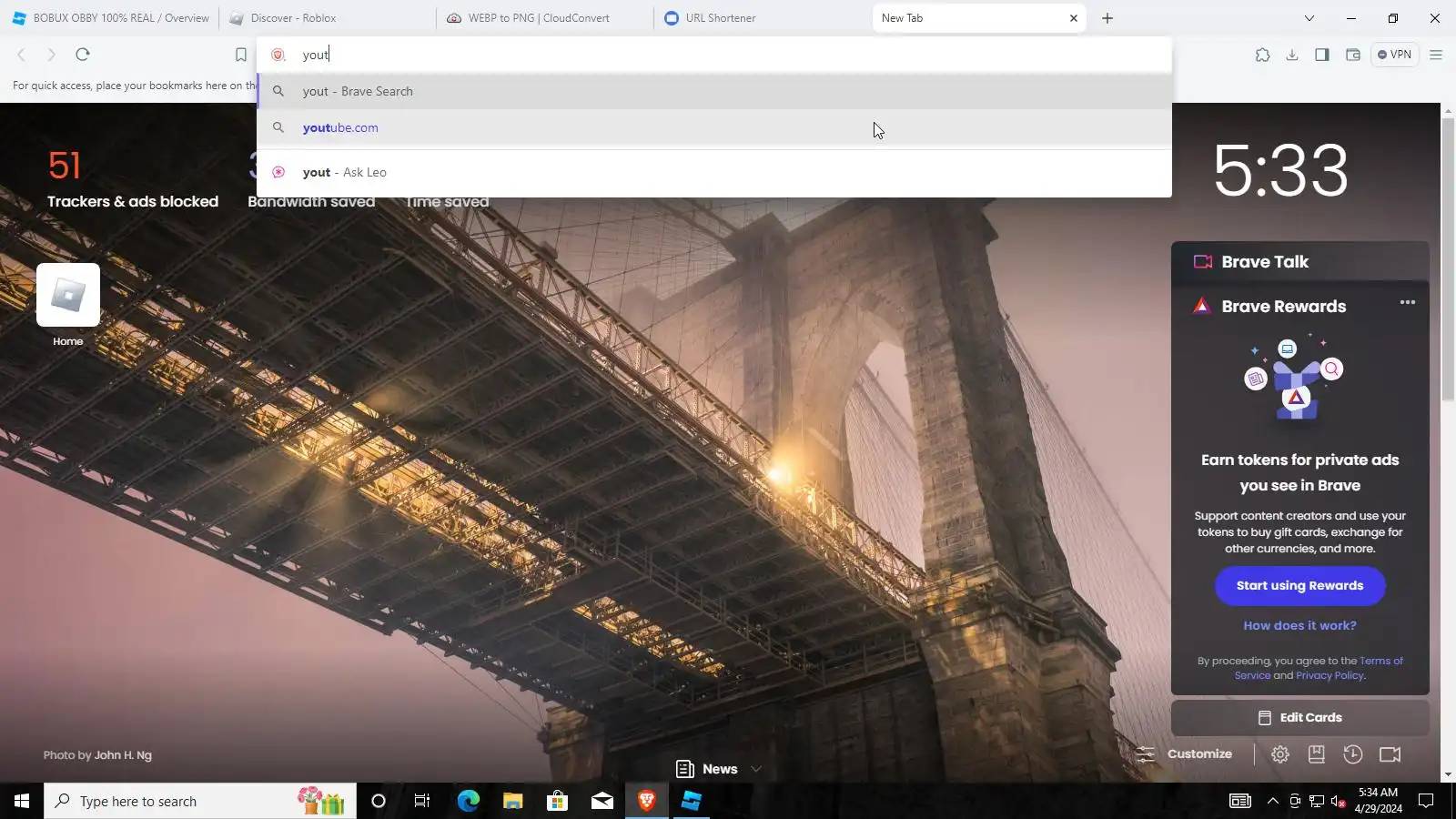Open Customize dashboard button

tap(1186, 754)
